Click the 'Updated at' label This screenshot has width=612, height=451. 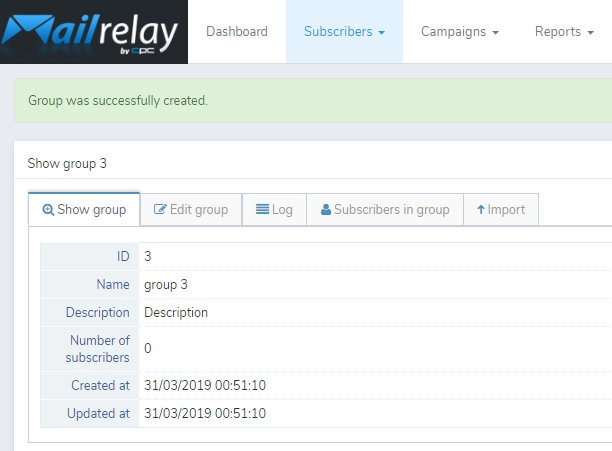(98, 414)
